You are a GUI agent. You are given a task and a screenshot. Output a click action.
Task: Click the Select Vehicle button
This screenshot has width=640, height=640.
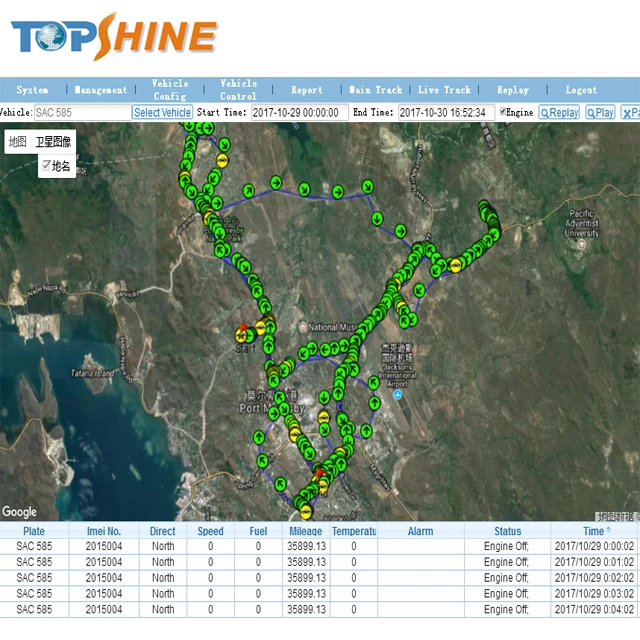click(x=162, y=113)
